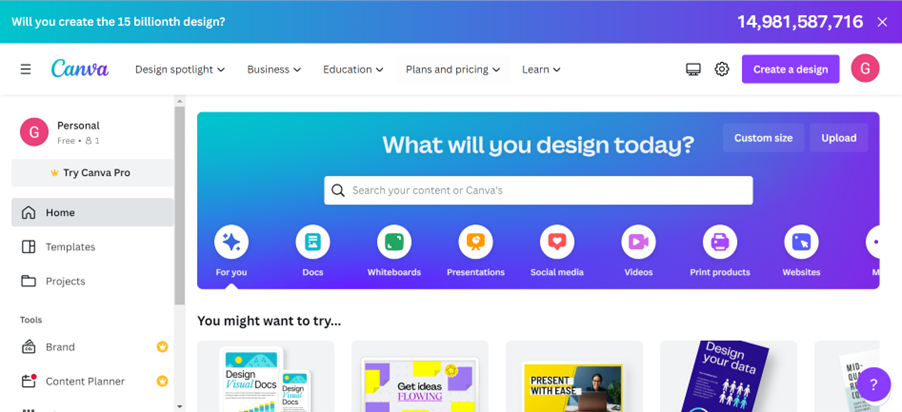The height and width of the screenshot is (412, 902).
Task: Open the Docs category icon
Action: pos(313,242)
